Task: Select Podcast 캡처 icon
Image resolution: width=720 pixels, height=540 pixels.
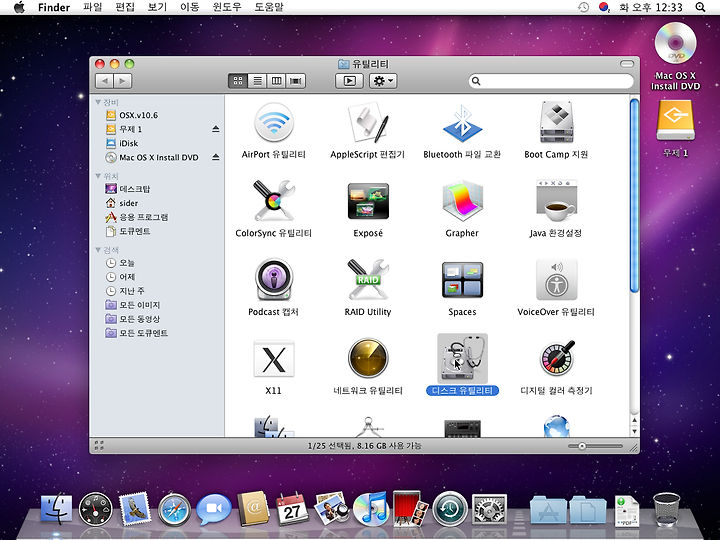Action: tap(274, 279)
